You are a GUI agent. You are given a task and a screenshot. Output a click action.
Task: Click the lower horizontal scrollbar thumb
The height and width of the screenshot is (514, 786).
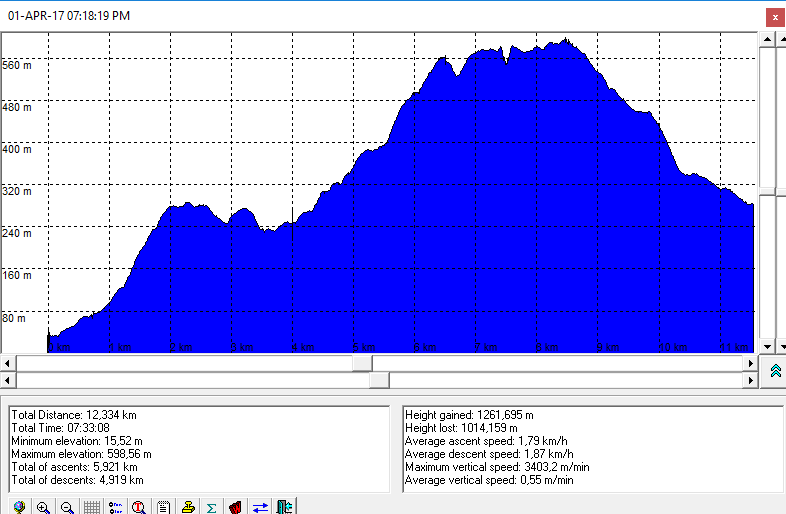[x=379, y=380]
